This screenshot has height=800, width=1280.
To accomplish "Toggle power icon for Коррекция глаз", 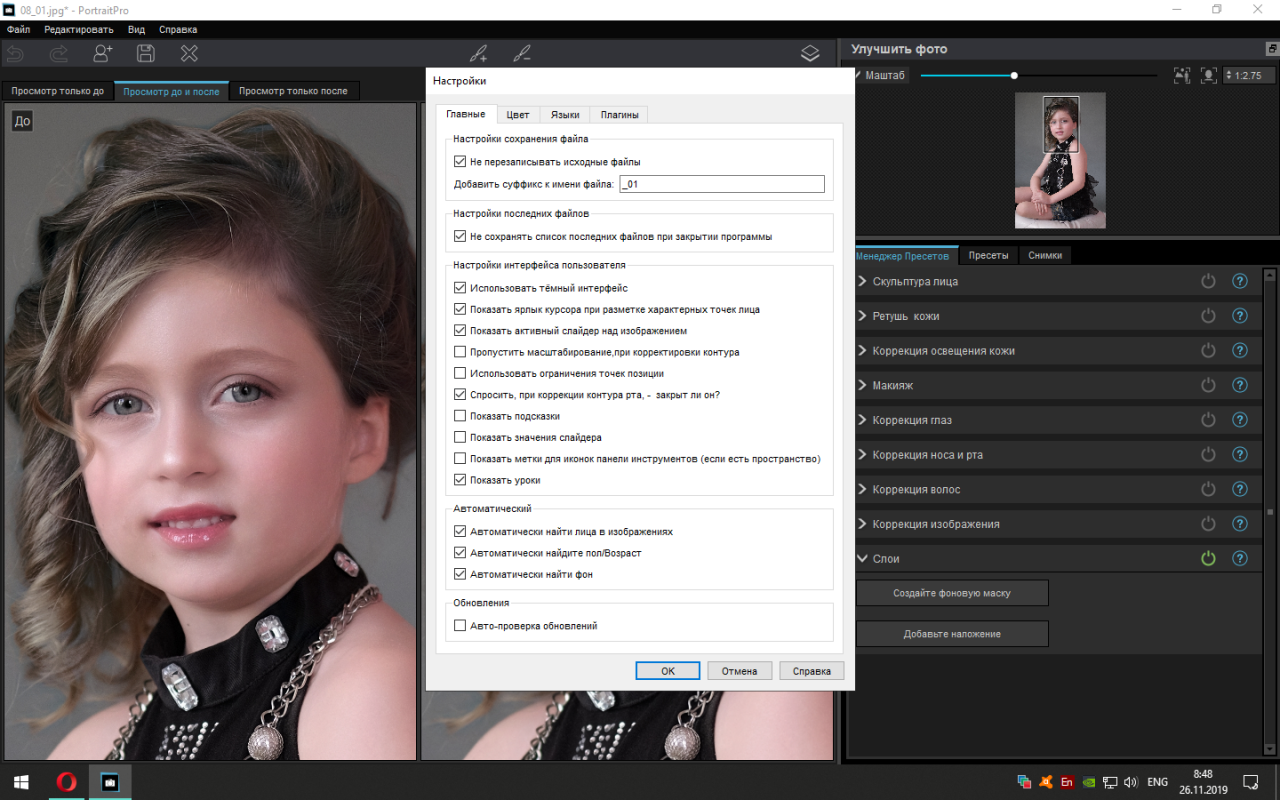I will 1208,420.
